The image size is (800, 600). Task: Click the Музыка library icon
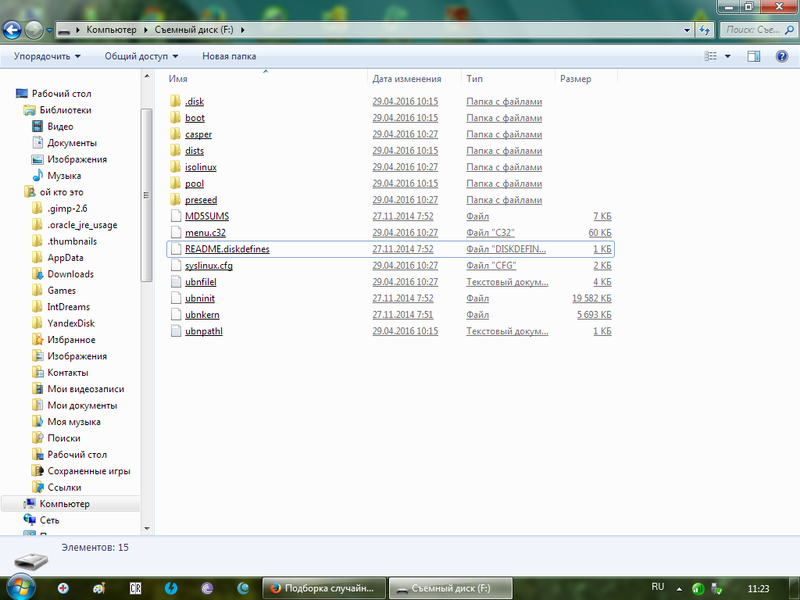pos(39,176)
